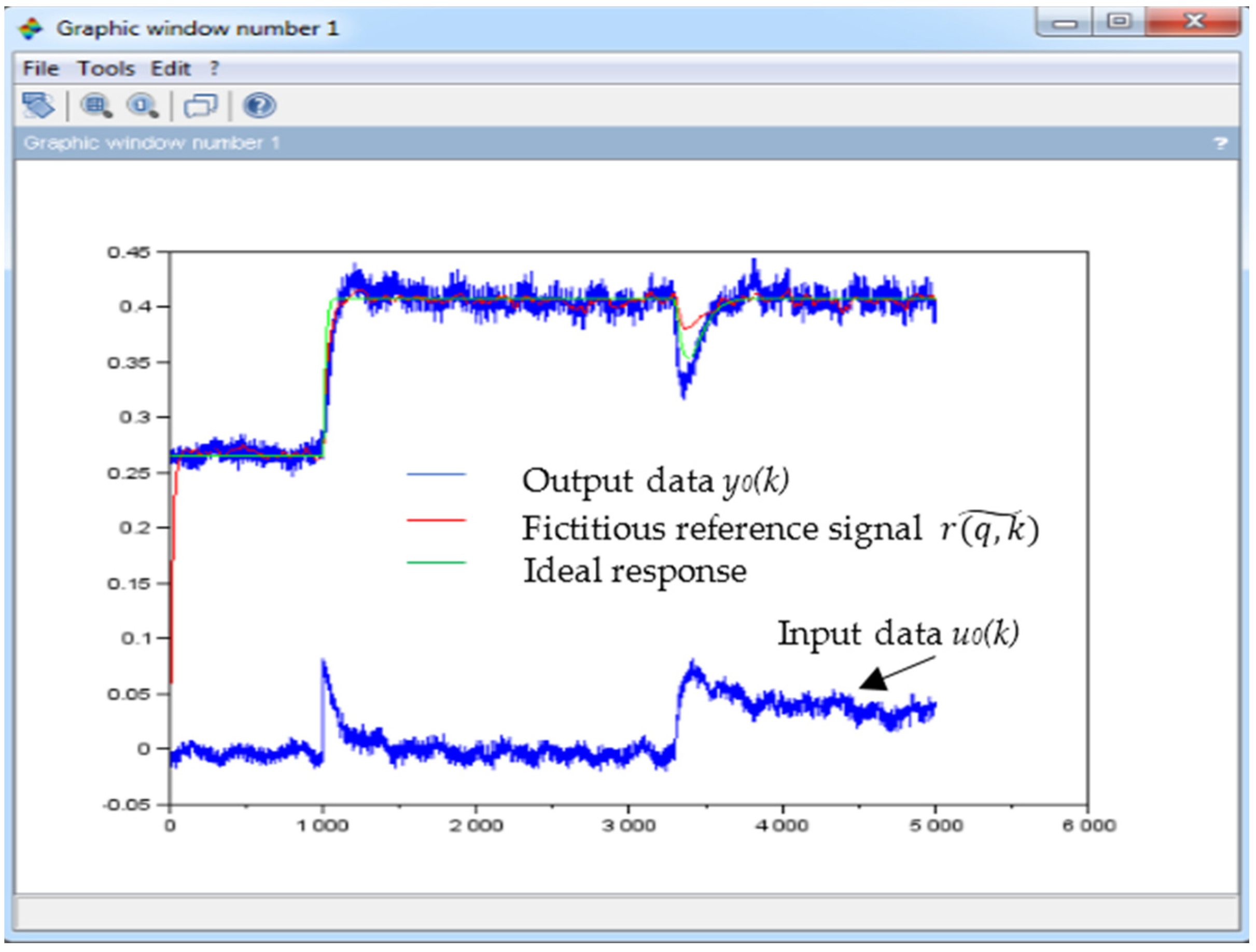Image resolution: width=1256 pixels, height=952 pixels.
Task: Open the '?' menu in the menu bar
Action: point(213,67)
